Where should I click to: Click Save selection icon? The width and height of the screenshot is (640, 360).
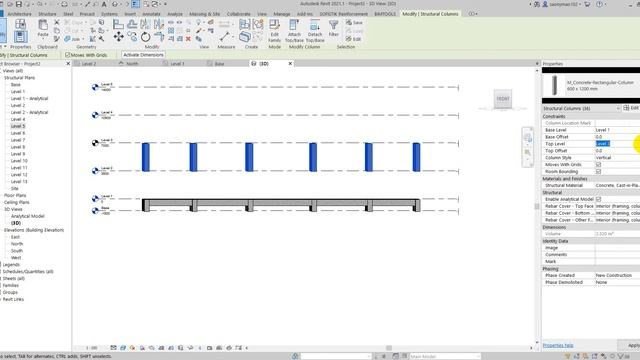(x=354, y=22)
